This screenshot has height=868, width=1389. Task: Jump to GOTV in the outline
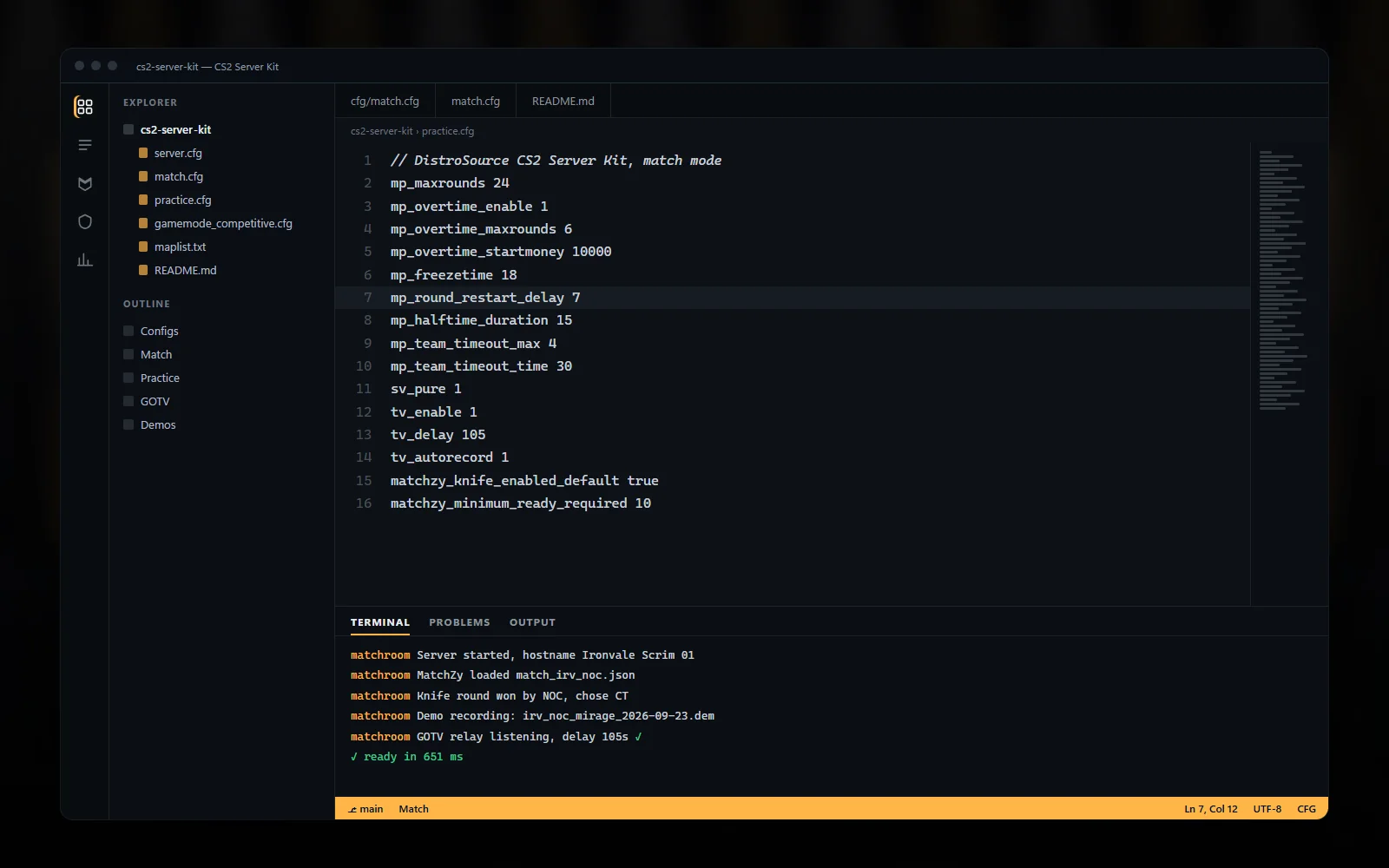coord(155,401)
